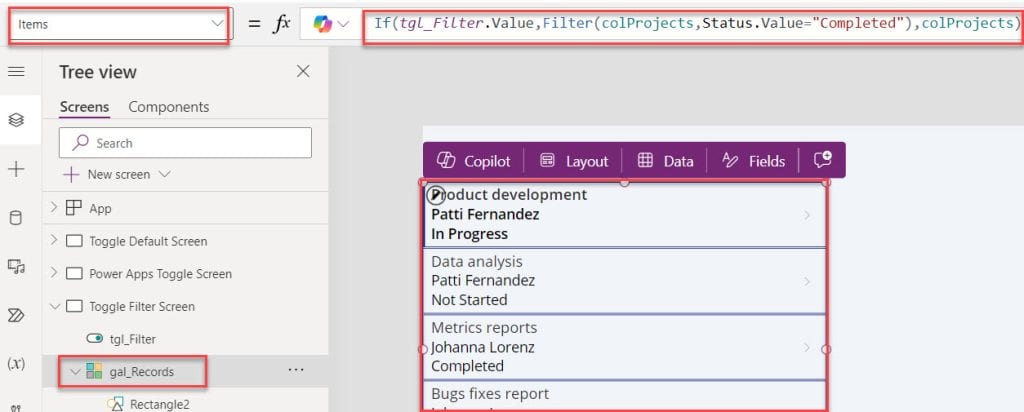Image resolution: width=1024 pixels, height=412 pixels.
Task: Click the edit pencil icon on gallery
Action: click(436, 195)
